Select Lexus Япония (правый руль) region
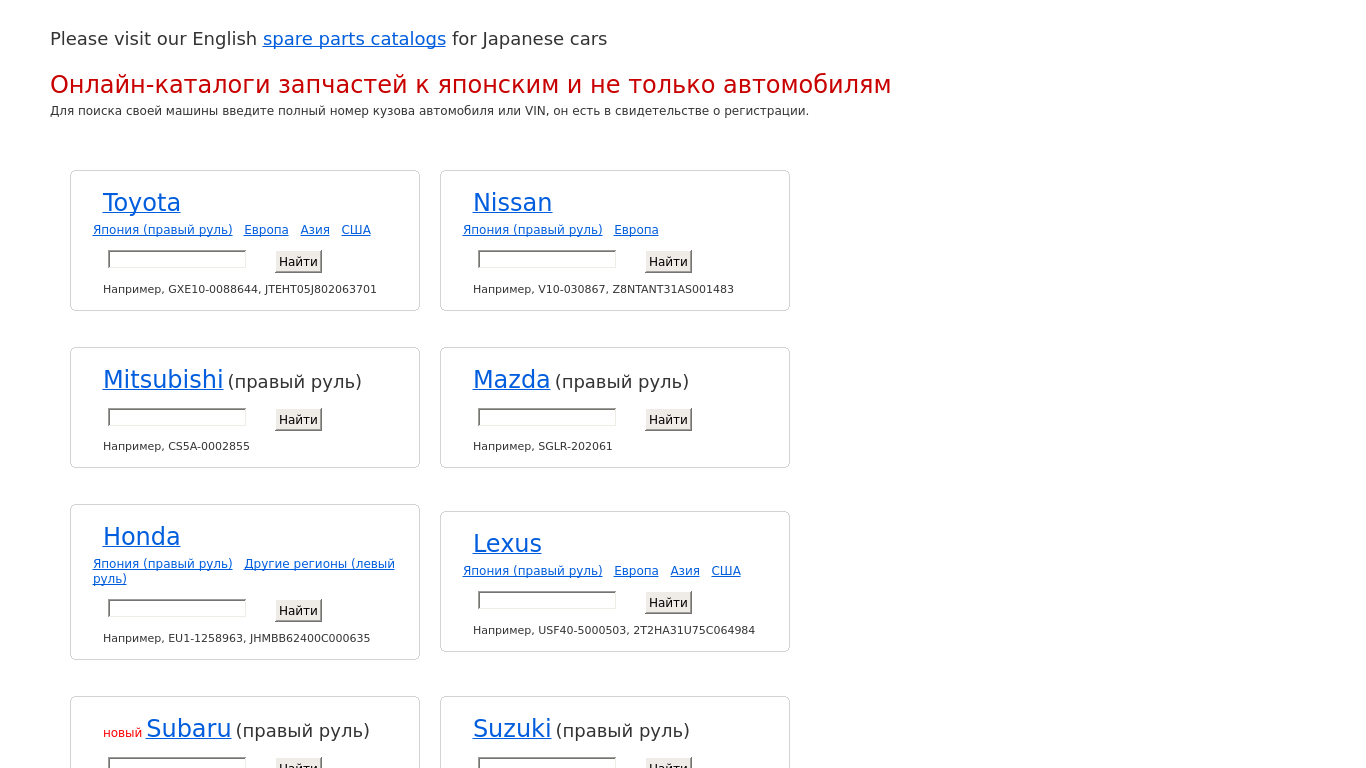The height and width of the screenshot is (768, 1366). (x=533, y=571)
